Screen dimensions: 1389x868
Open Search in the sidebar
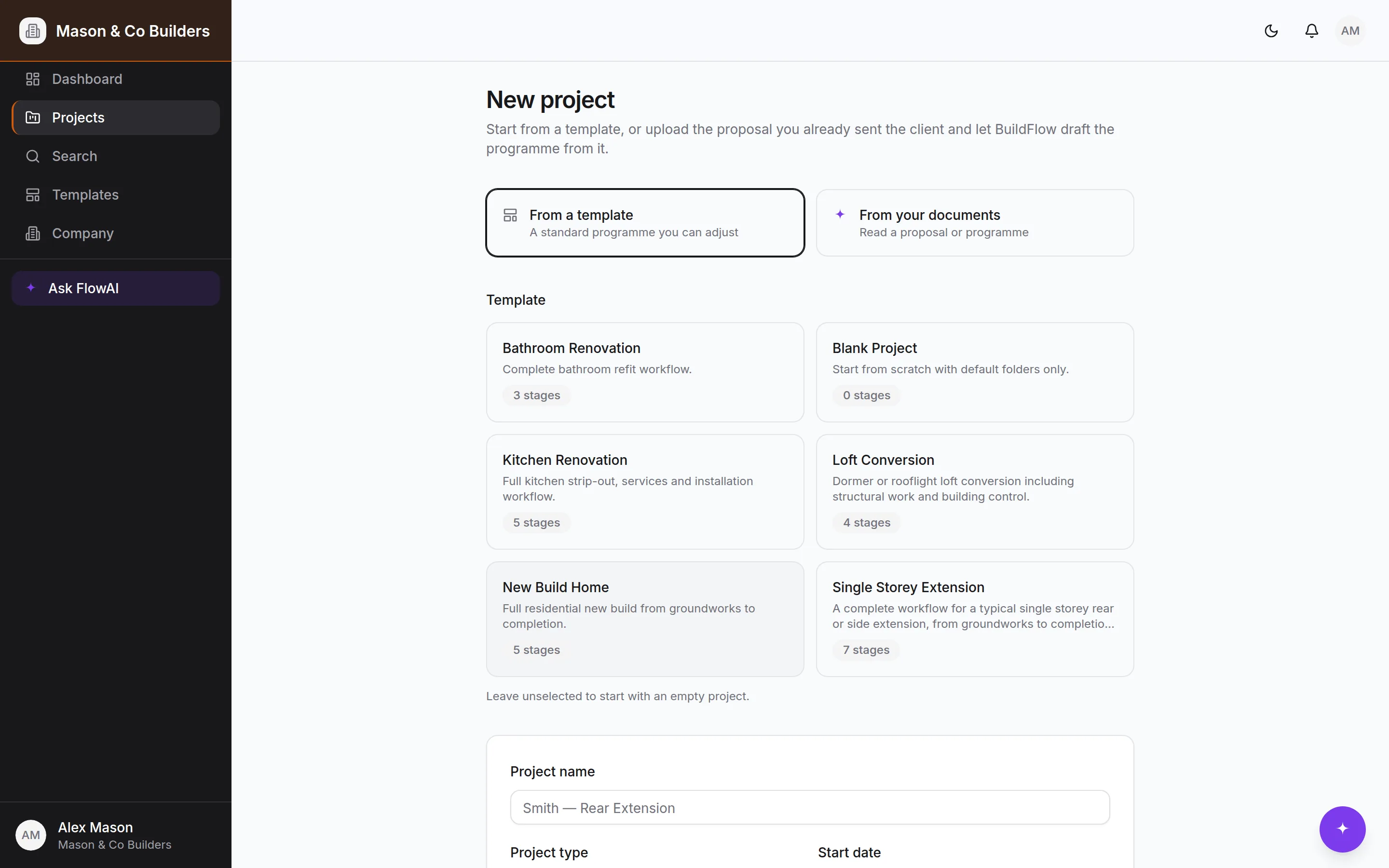(x=115, y=156)
